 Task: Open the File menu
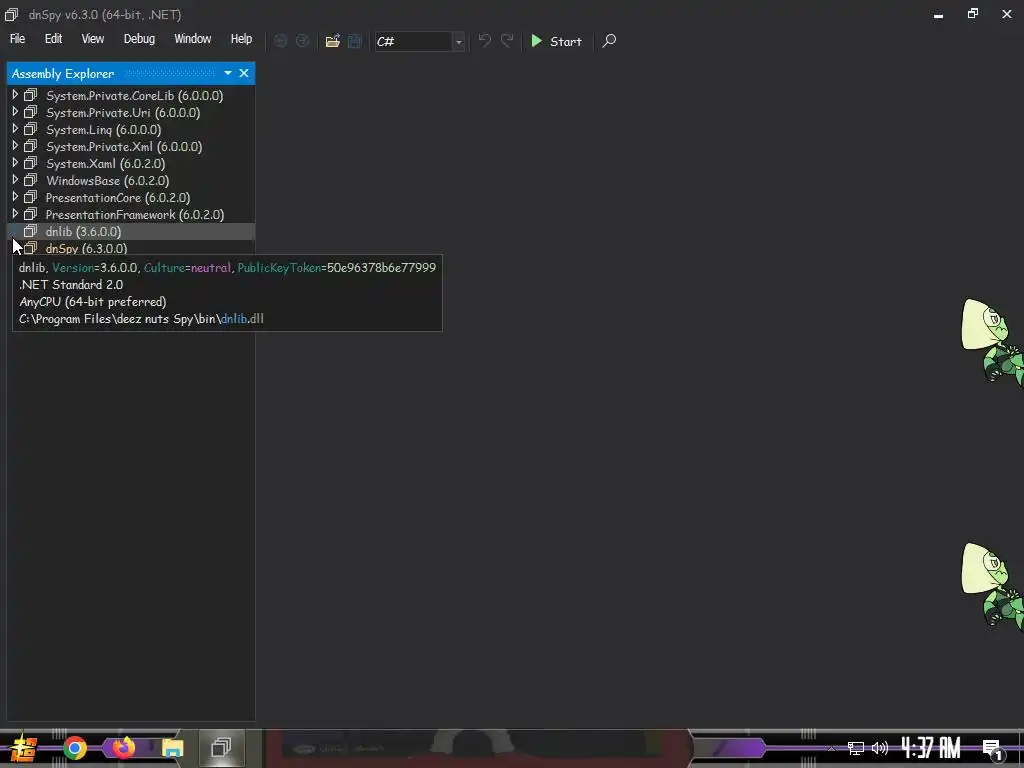18,39
